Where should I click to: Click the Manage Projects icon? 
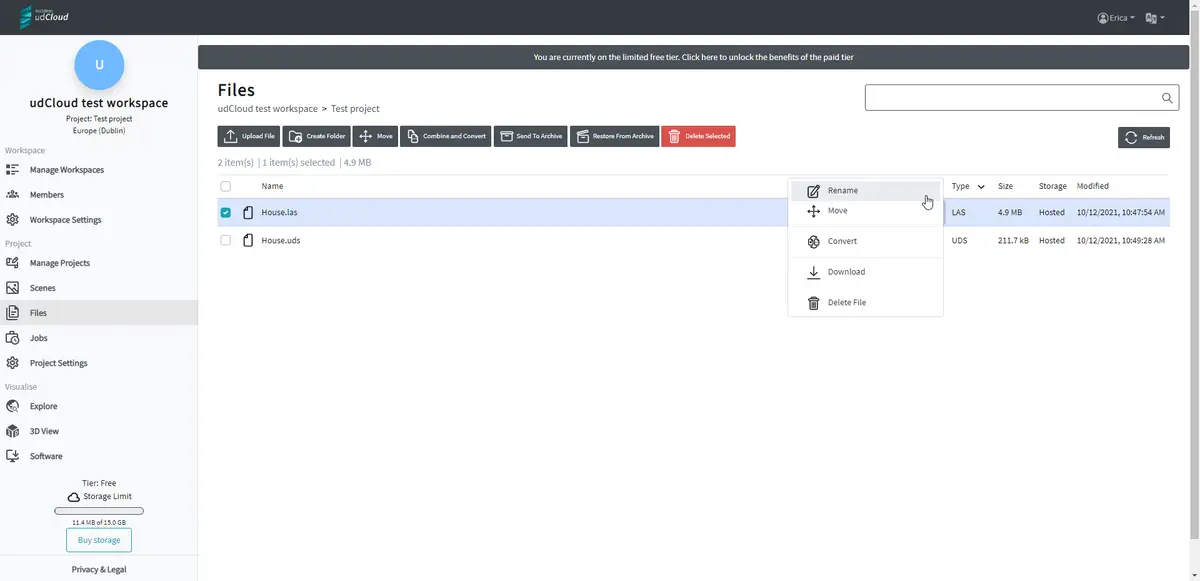13,263
